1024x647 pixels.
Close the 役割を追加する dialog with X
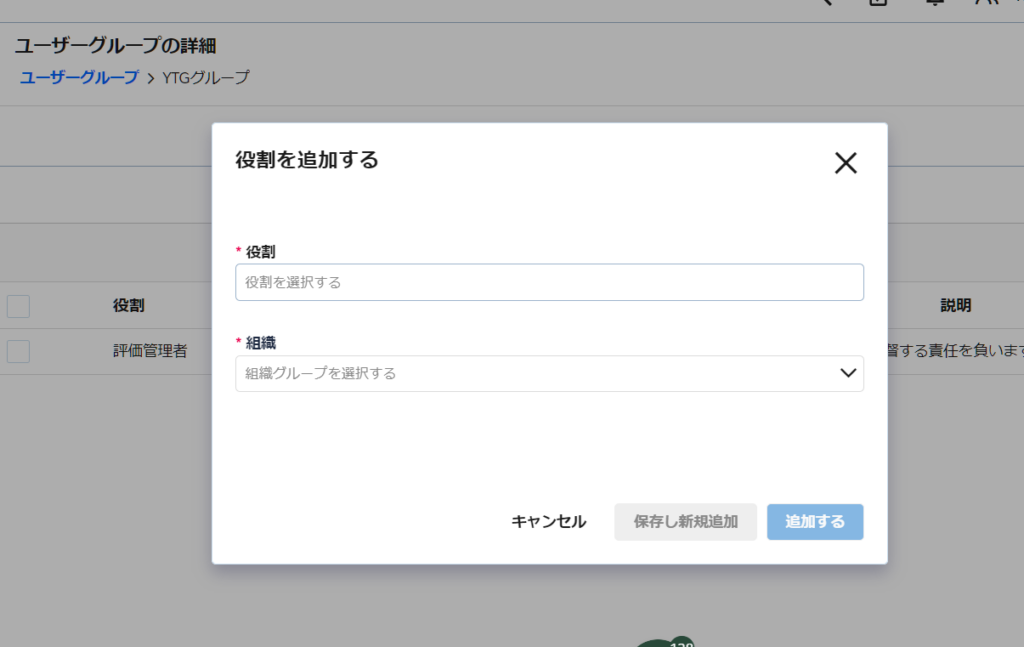(x=845, y=163)
